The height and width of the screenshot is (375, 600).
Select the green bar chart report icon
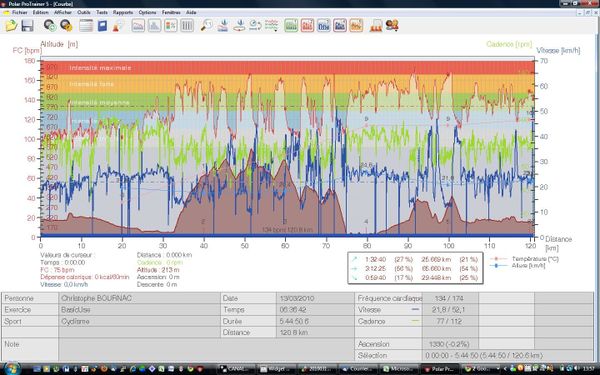coord(291,26)
